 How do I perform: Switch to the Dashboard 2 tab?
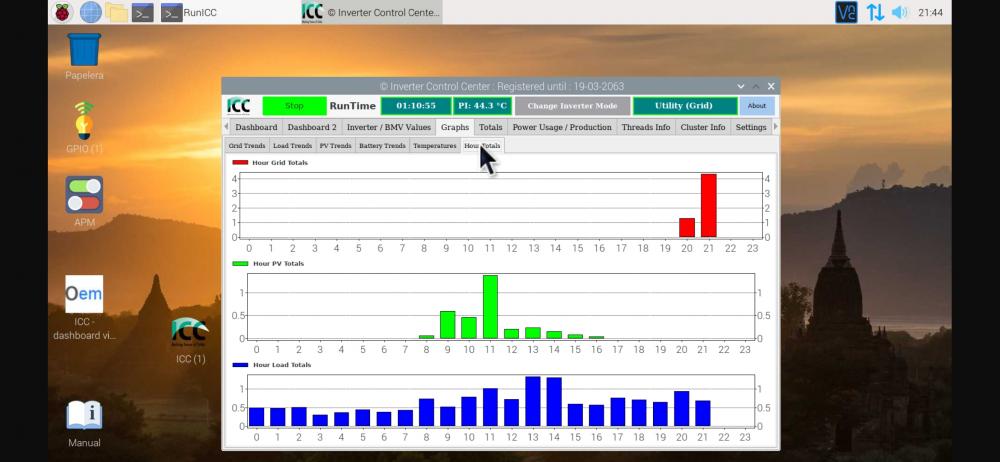coord(312,127)
